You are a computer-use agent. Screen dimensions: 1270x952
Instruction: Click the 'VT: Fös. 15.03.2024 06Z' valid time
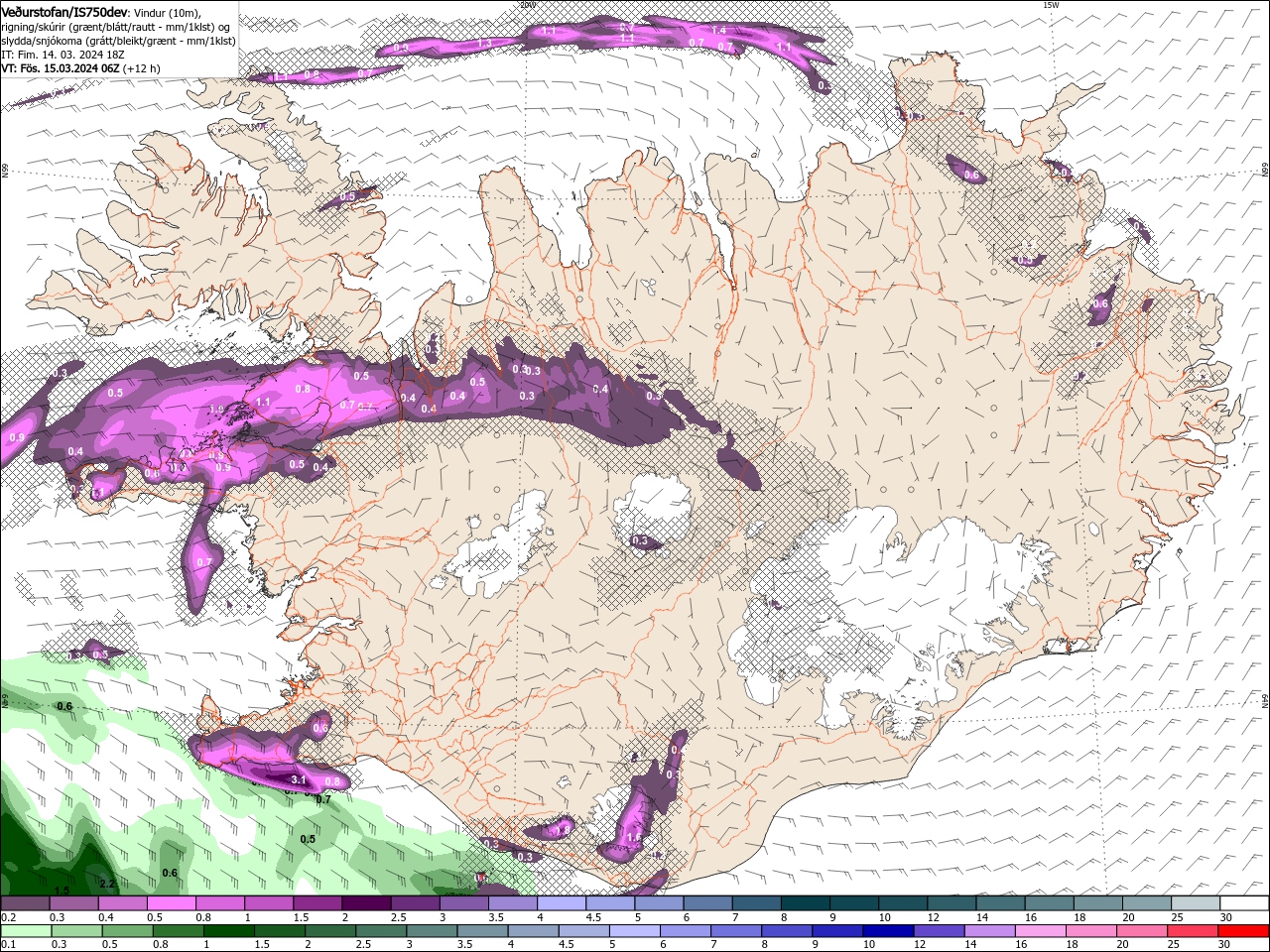pyautogui.click(x=61, y=68)
